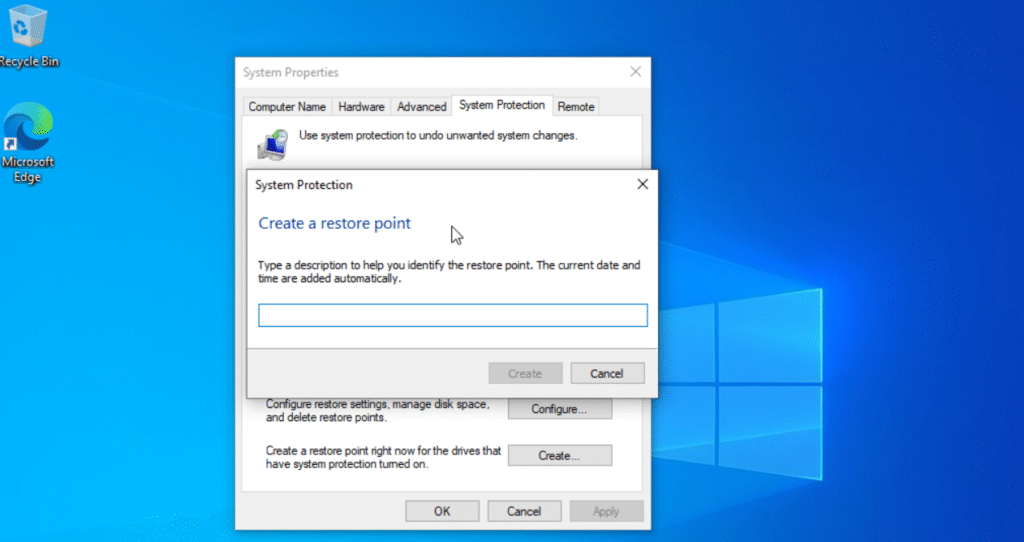The height and width of the screenshot is (542, 1024).
Task: Cancel the Create a restore point dialog
Action: click(x=607, y=374)
